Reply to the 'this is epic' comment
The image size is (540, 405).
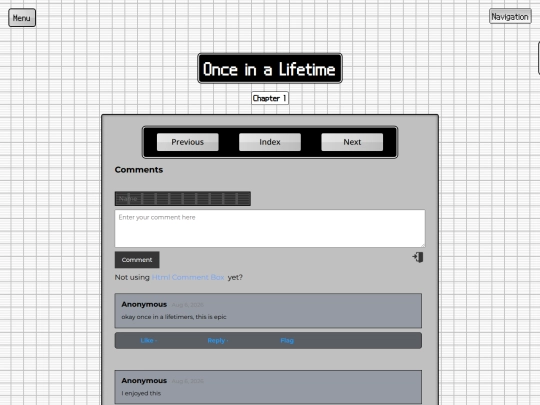pyautogui.click(x=217, y=341)
